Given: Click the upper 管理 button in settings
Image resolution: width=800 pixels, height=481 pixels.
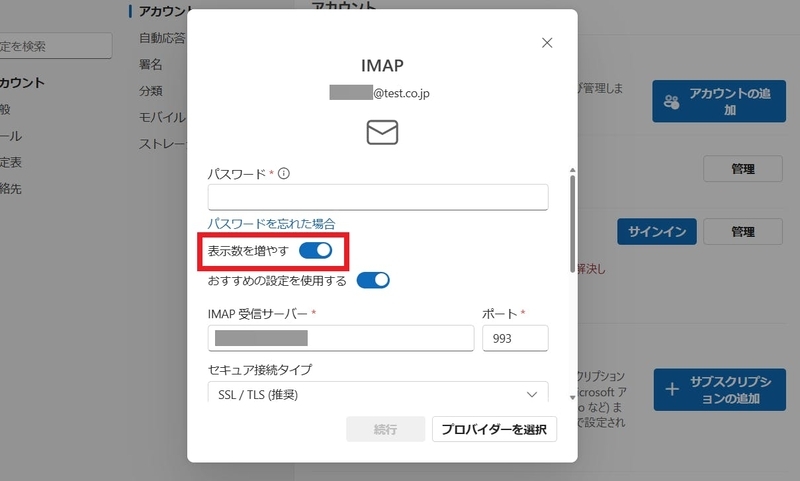Looking at the screenshot, I should tap(743, 169).
